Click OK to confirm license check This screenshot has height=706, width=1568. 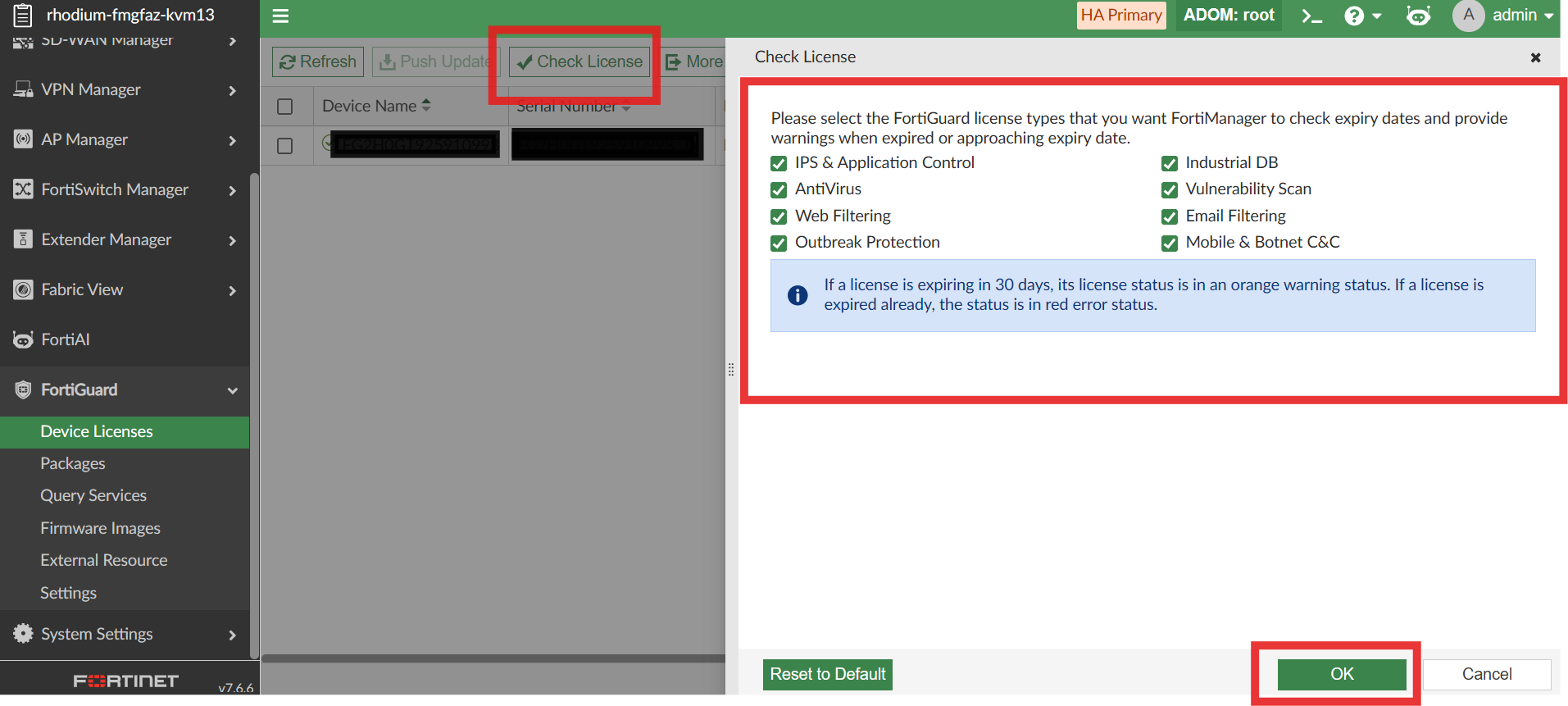1342,674
